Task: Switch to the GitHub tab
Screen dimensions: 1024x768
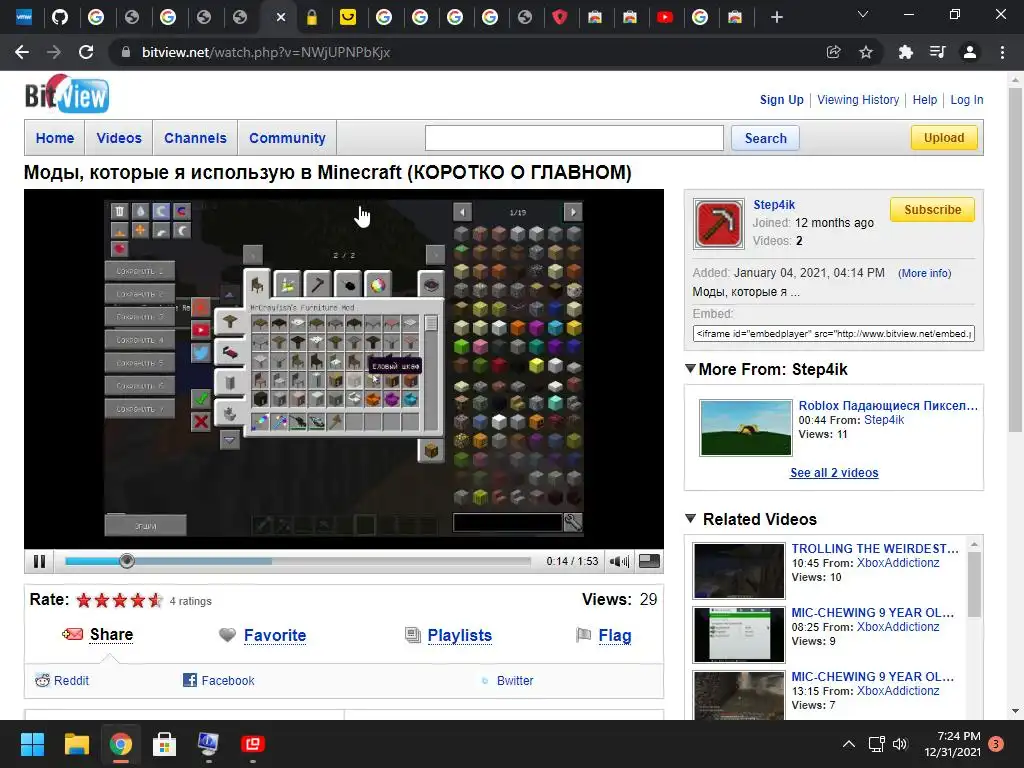Action: [60, 17]
